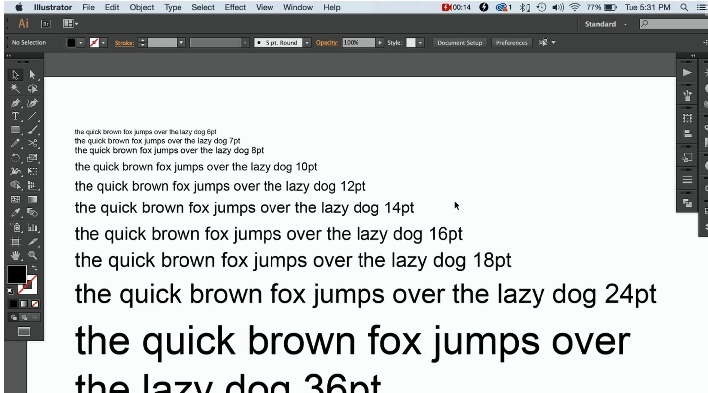Screen dimensions: 708x393
Task: Select the Shape Builder tool
Action: pyautogui.click(x=15, y=185)
